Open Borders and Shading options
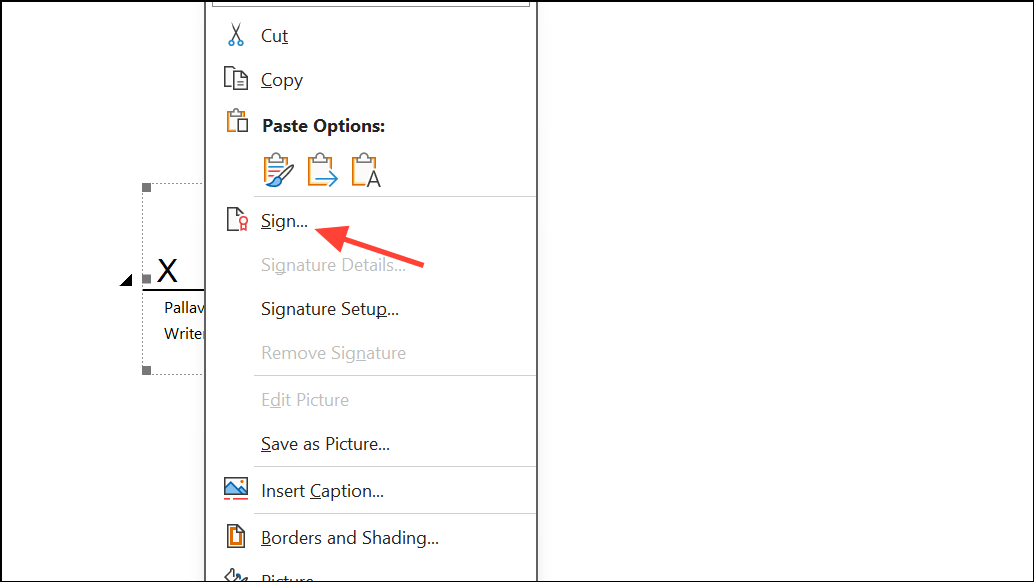Viewport: 1034px width, 582px height. tap(348, 537)
